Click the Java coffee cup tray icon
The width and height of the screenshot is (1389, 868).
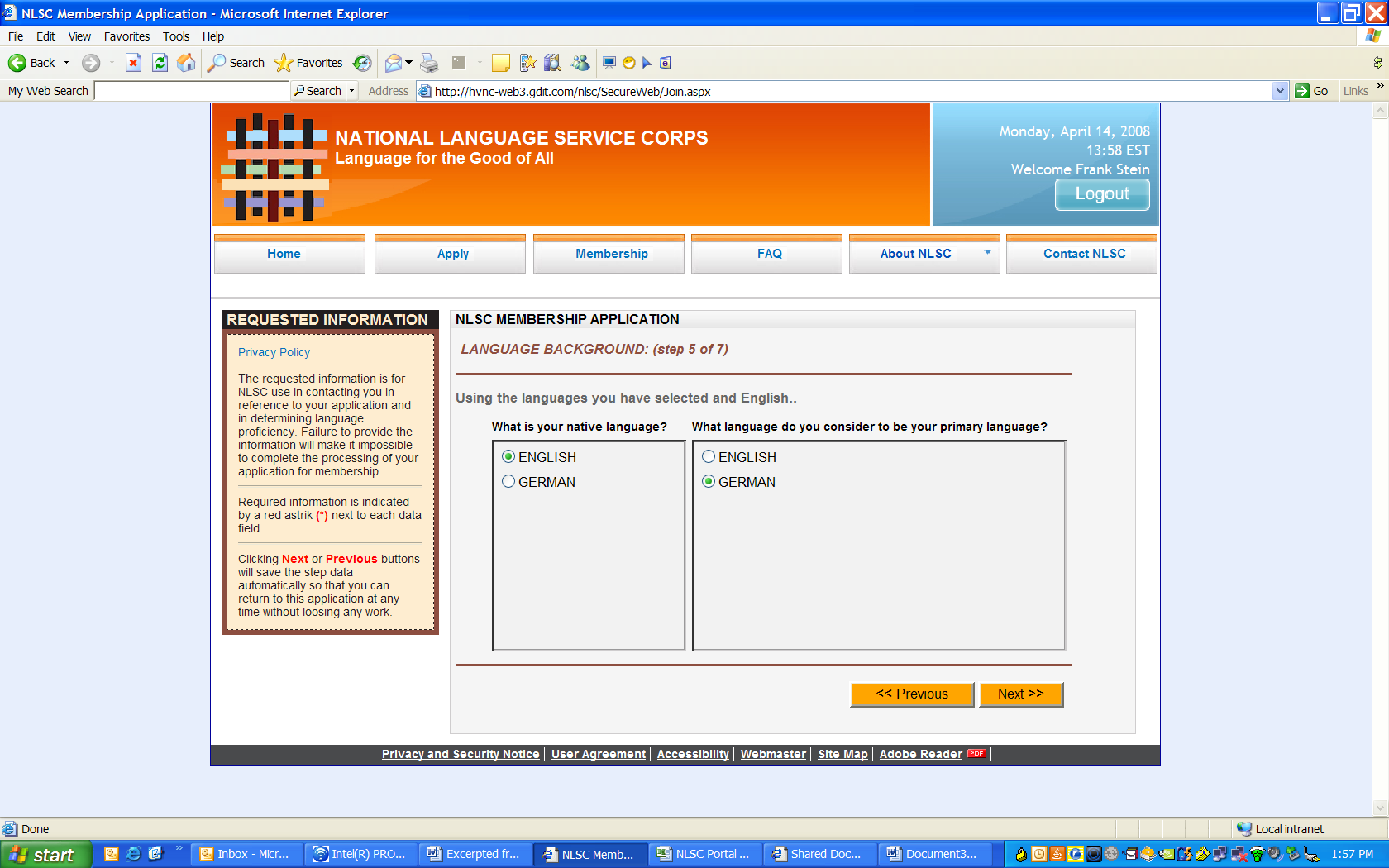tap(1056, 854)
